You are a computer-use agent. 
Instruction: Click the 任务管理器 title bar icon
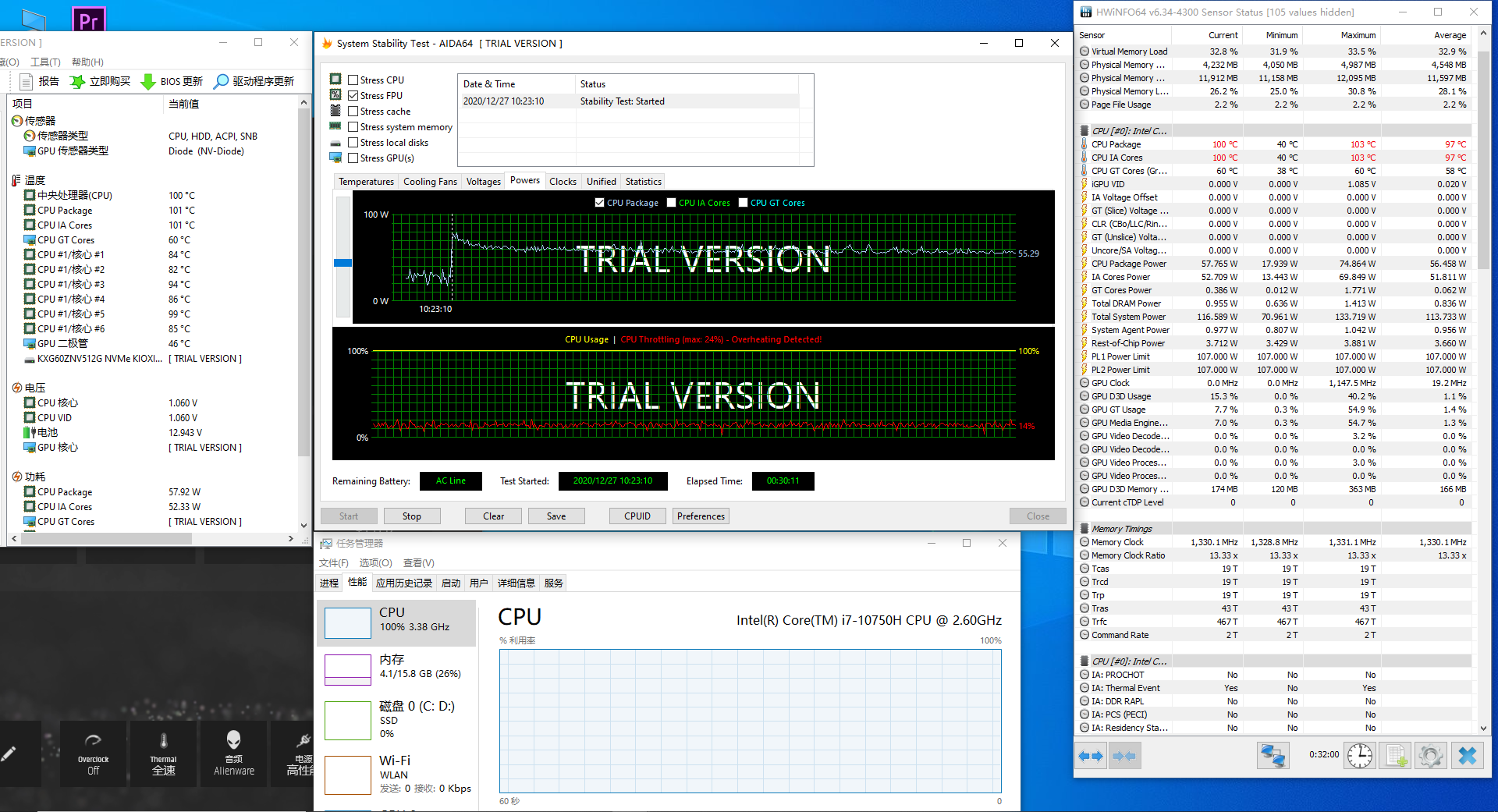coord(325,544)
